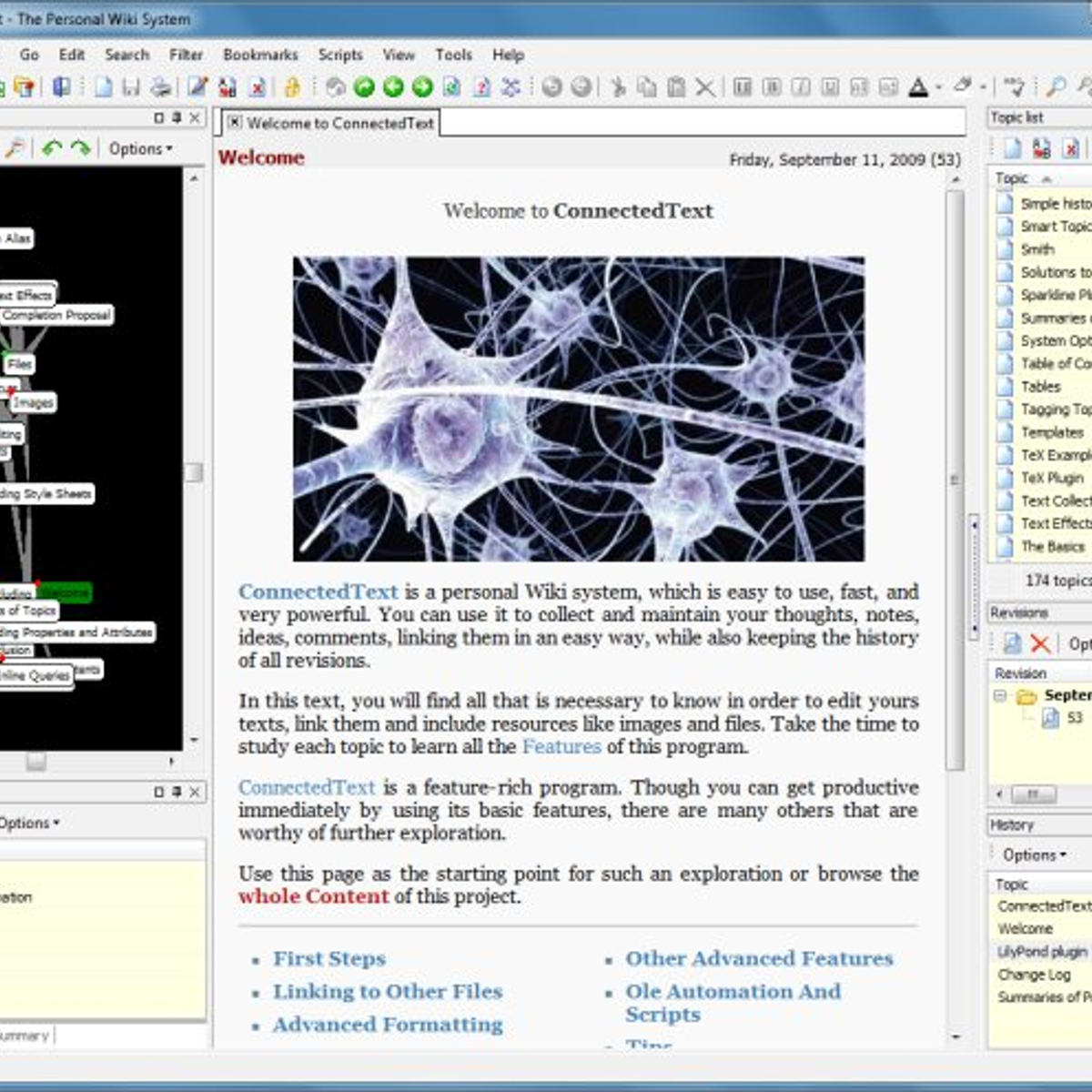The height and width of the screenshot is (1092, 1092).
Task: Open find with the main toolbar magnifier
Action: coord(1056,86)
